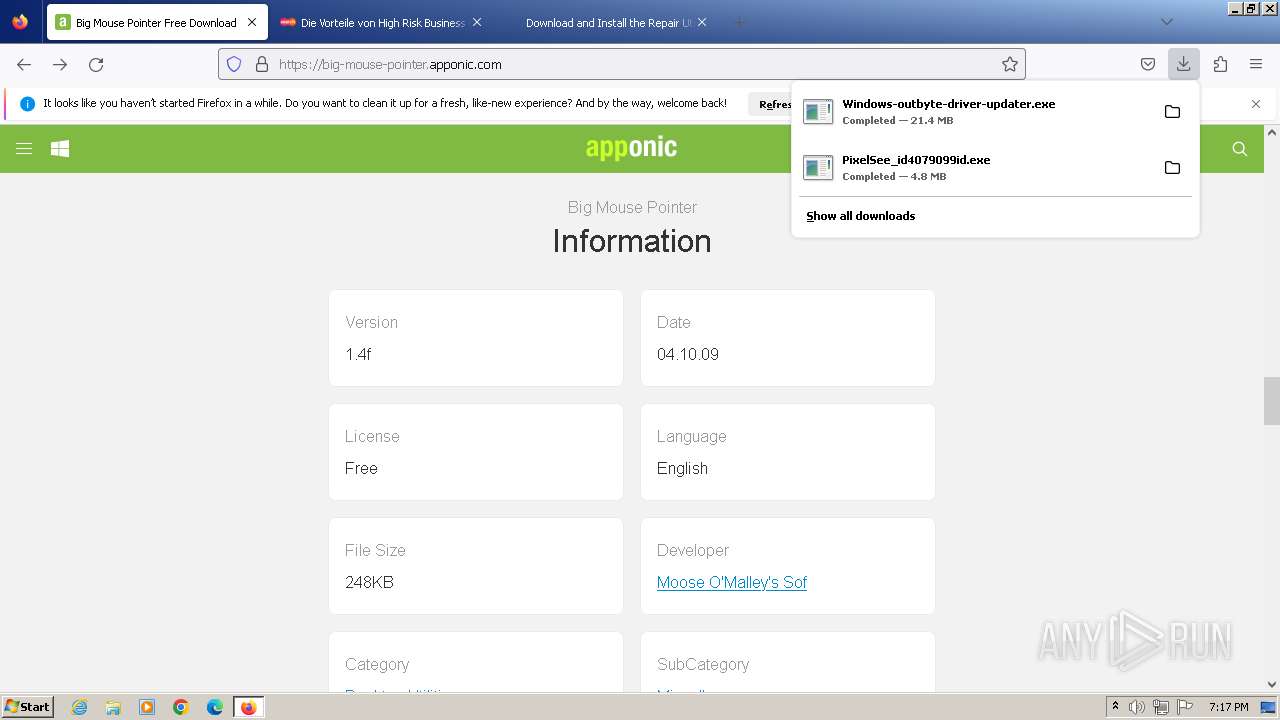The width and height of the screenshot is (1280, 720).
Task: Launch media player from taskbar
Action: tap(147, 707)
